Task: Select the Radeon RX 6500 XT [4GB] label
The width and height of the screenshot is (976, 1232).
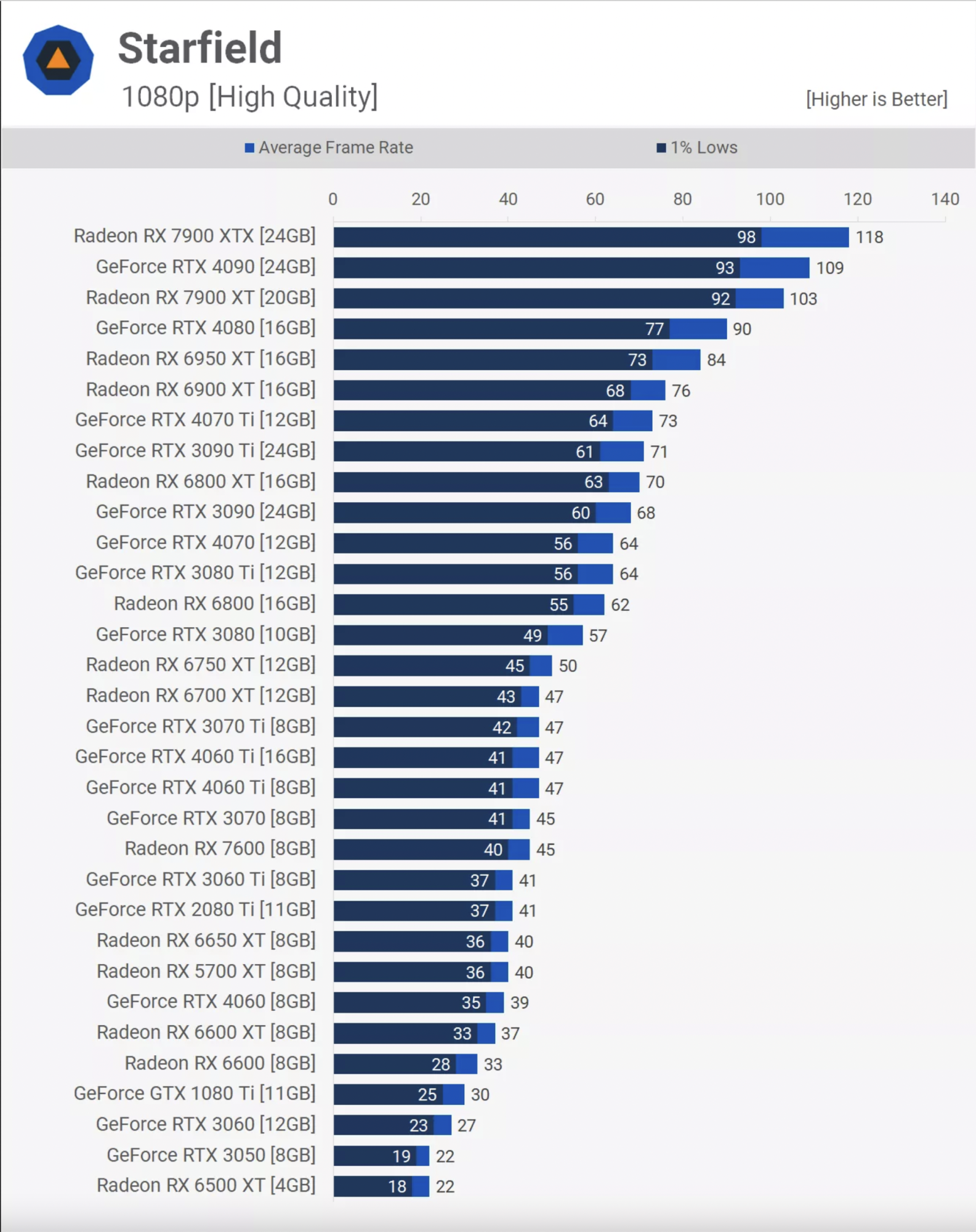Action: (206, 1185)
